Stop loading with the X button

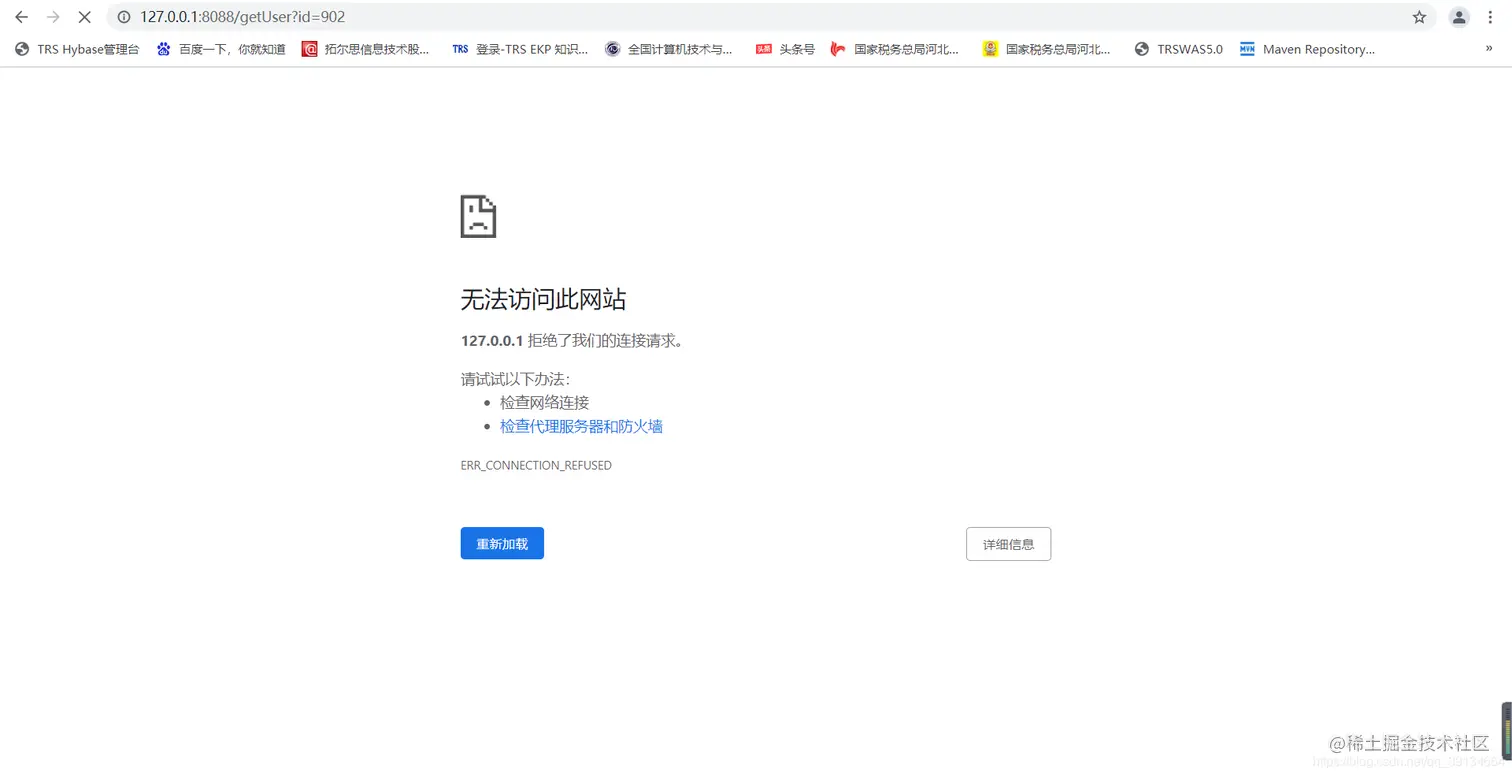(84, 17)
